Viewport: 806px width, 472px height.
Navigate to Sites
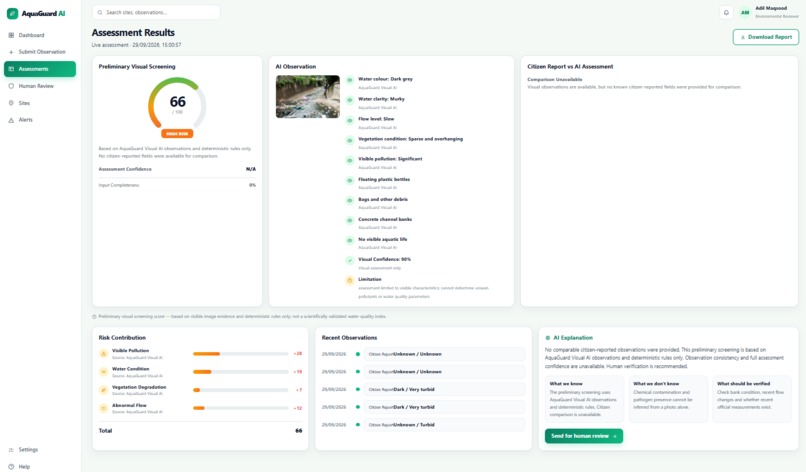coord(40,103)
